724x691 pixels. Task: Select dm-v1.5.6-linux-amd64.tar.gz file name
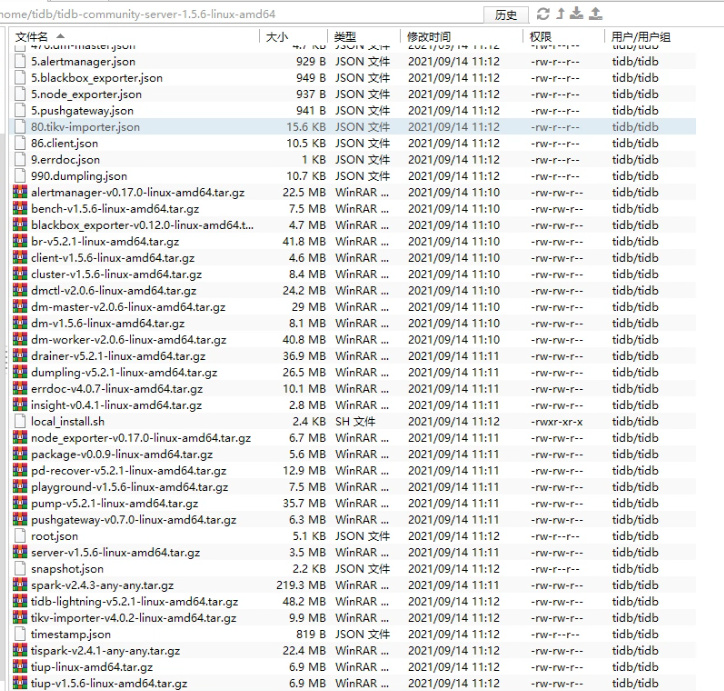pyautogui.click(x=108, y=324)
